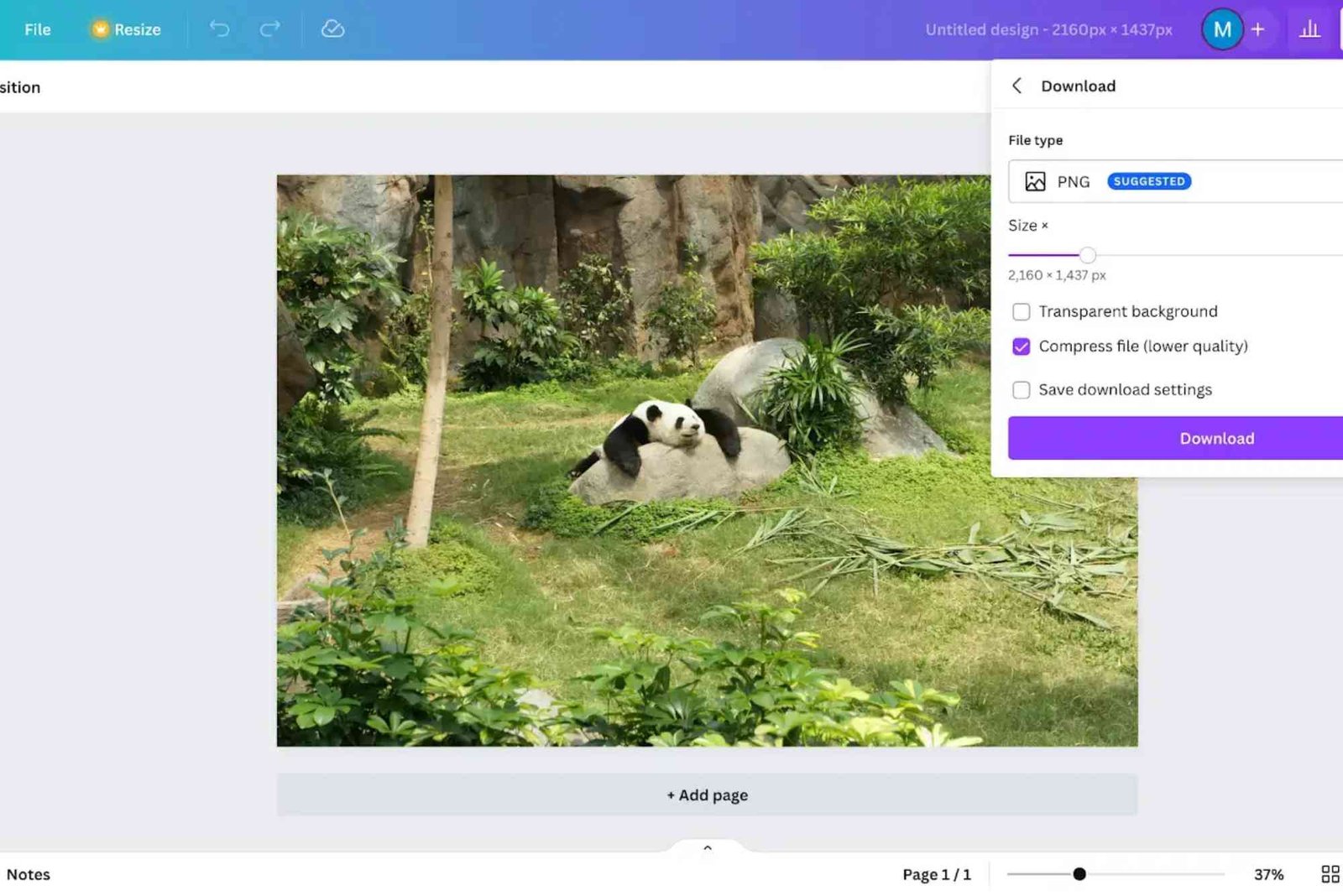Click the purple Download button

click(x=1216, y=437)
